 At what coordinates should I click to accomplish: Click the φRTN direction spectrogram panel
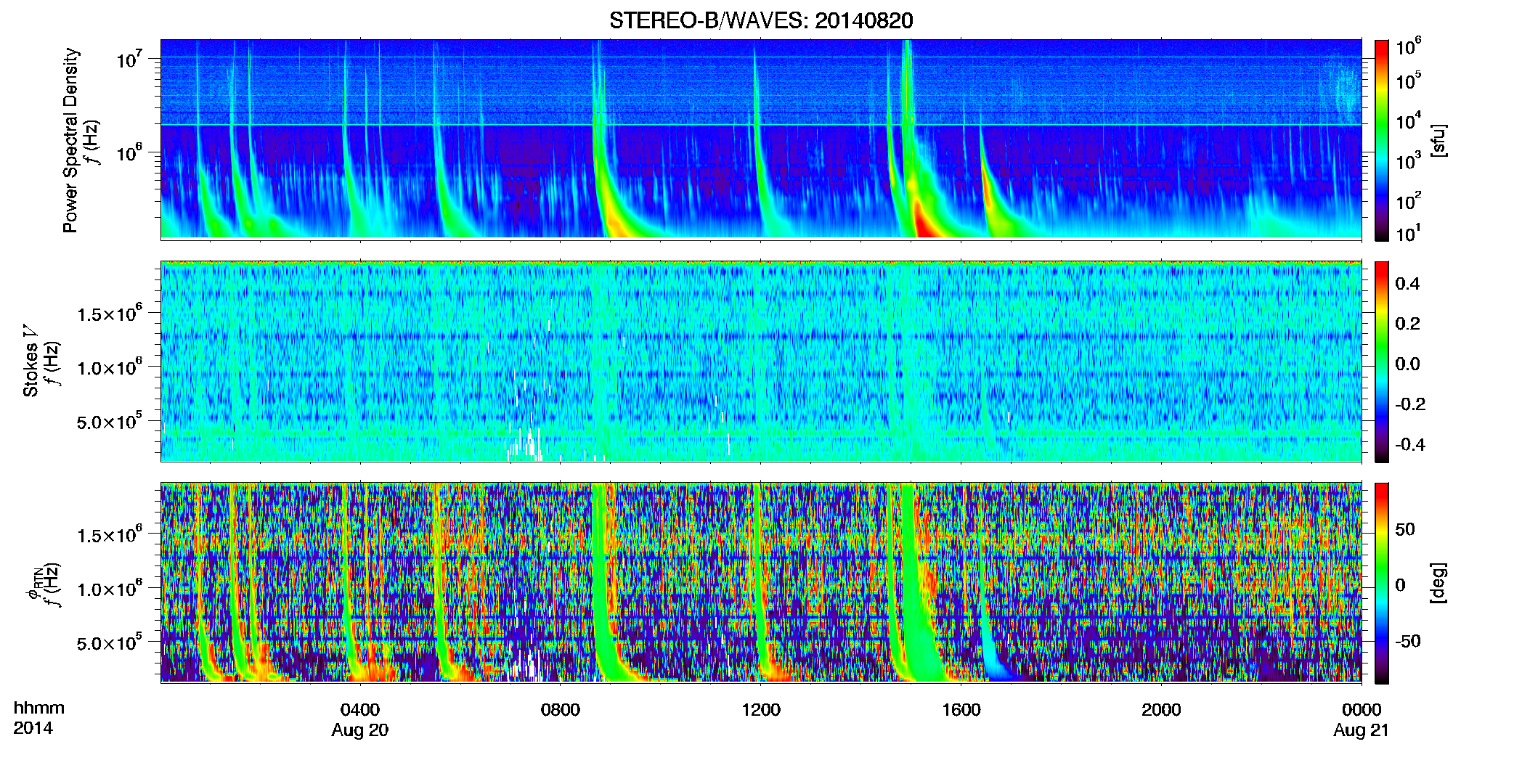[x=761, y=582]
